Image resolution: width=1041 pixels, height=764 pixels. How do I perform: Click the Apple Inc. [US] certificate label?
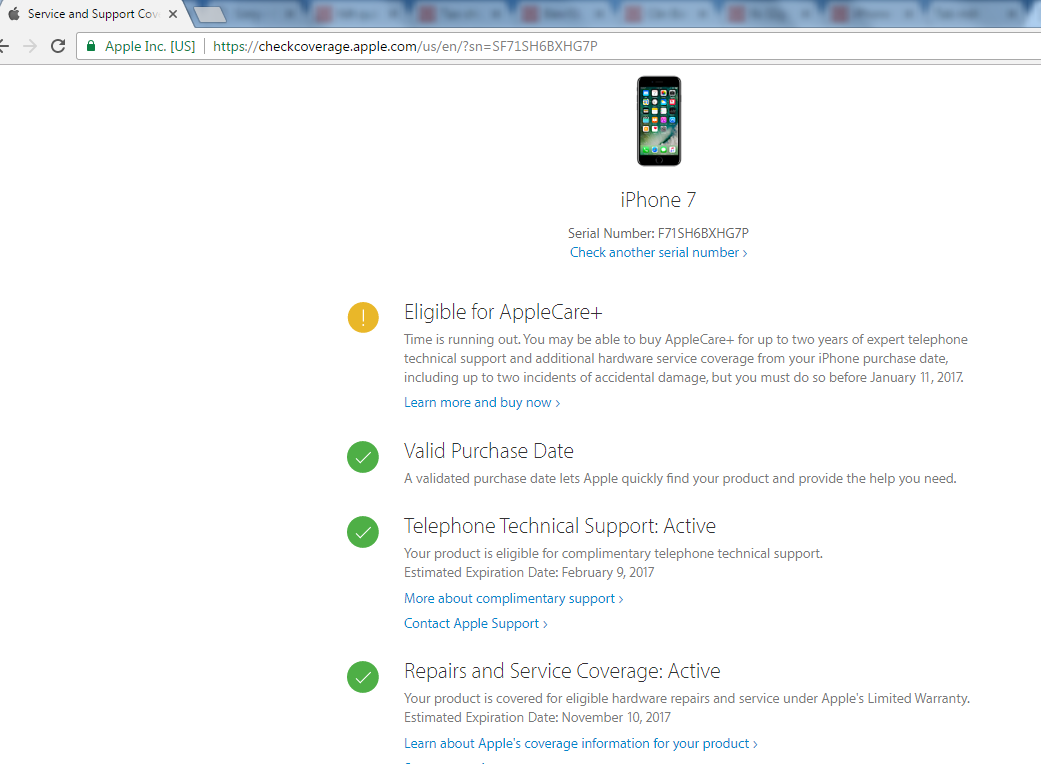pyautogui.click(x=150, y=46)
